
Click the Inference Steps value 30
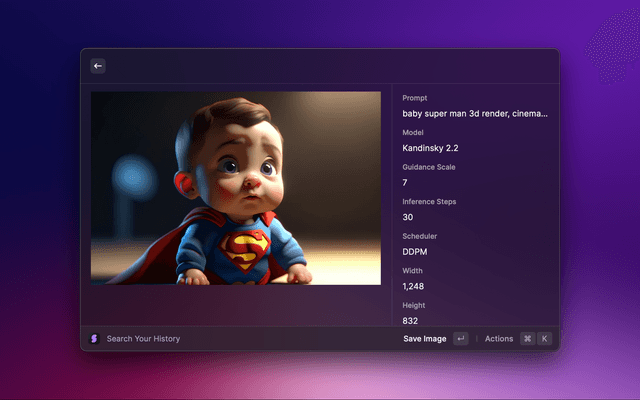(x=408, y=217)
